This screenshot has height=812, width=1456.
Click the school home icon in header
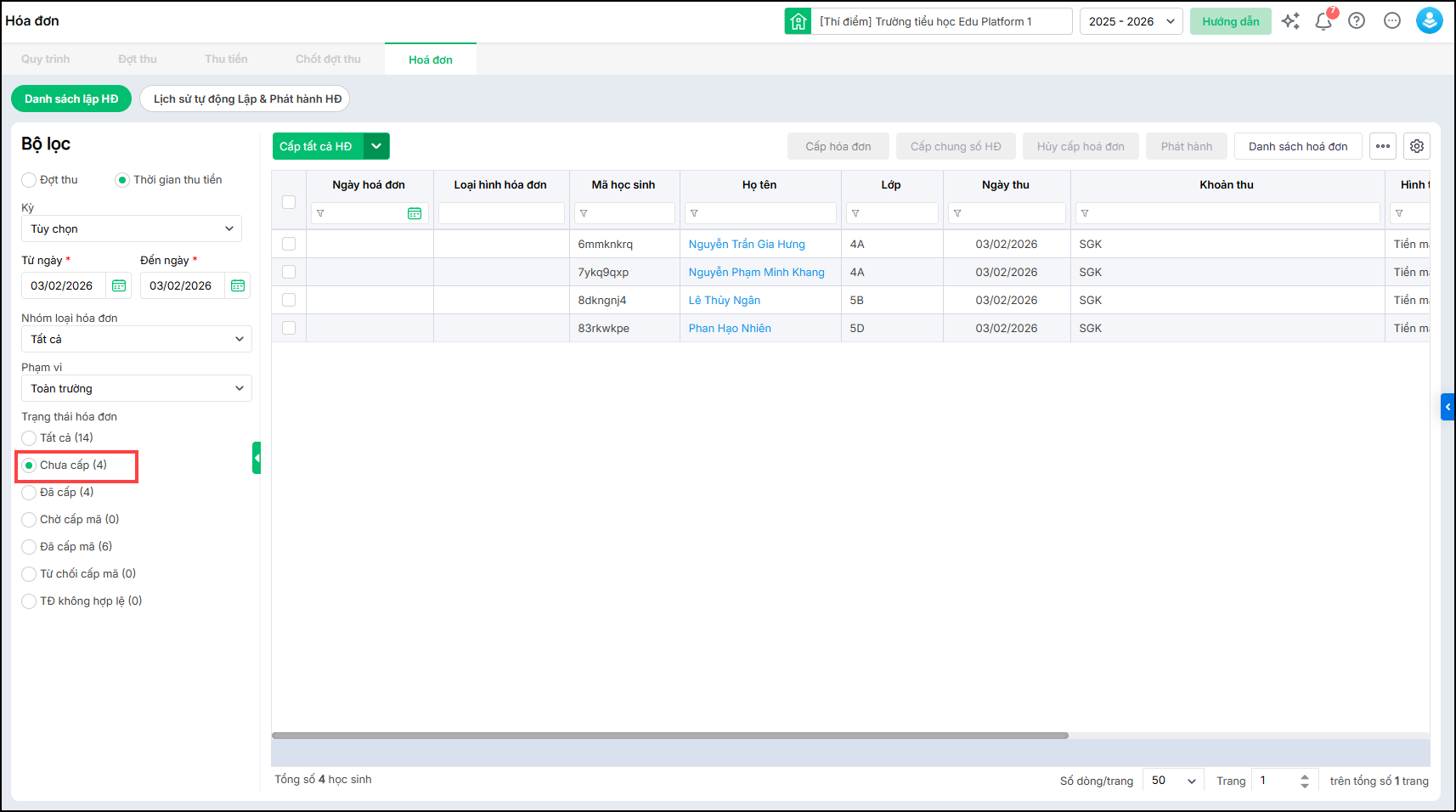click(x=798, y=21)
